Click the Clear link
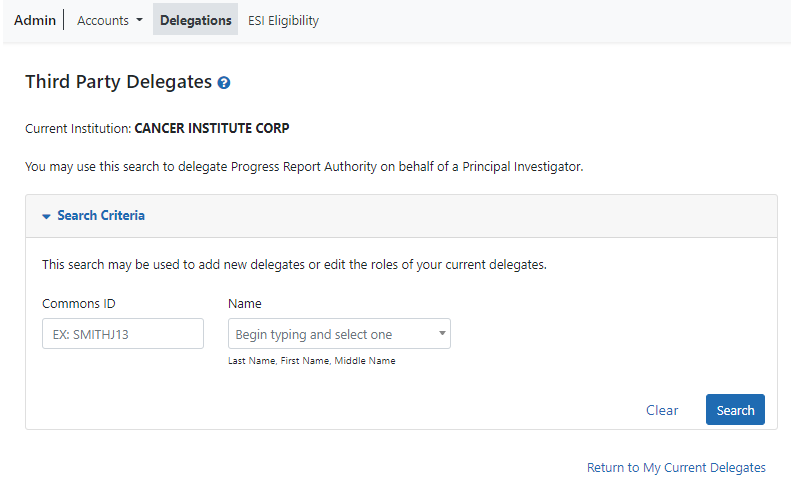Viewport: 791px width, 499px height. coord(661,410)
